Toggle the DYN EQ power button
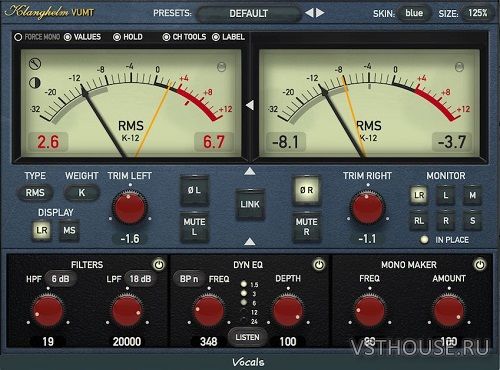This screenshot has height=370, width=500. [319, 265]
